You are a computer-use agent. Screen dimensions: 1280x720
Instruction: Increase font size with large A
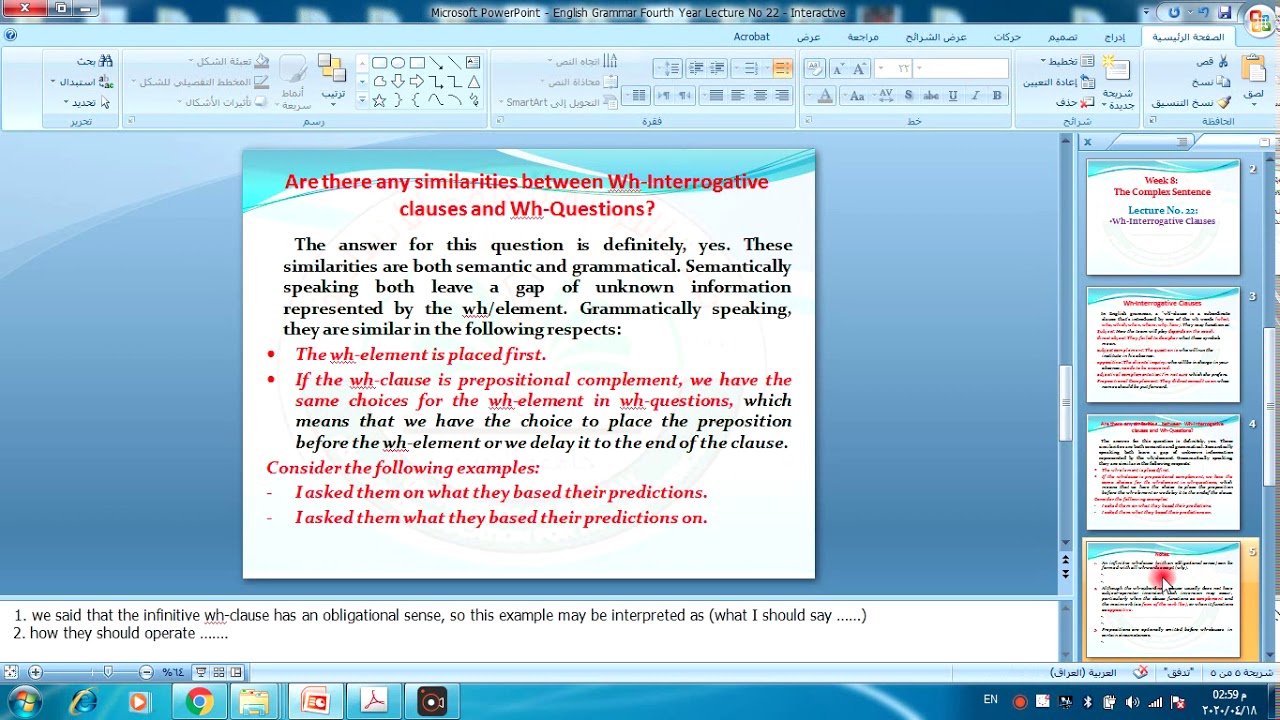point(861,69)
